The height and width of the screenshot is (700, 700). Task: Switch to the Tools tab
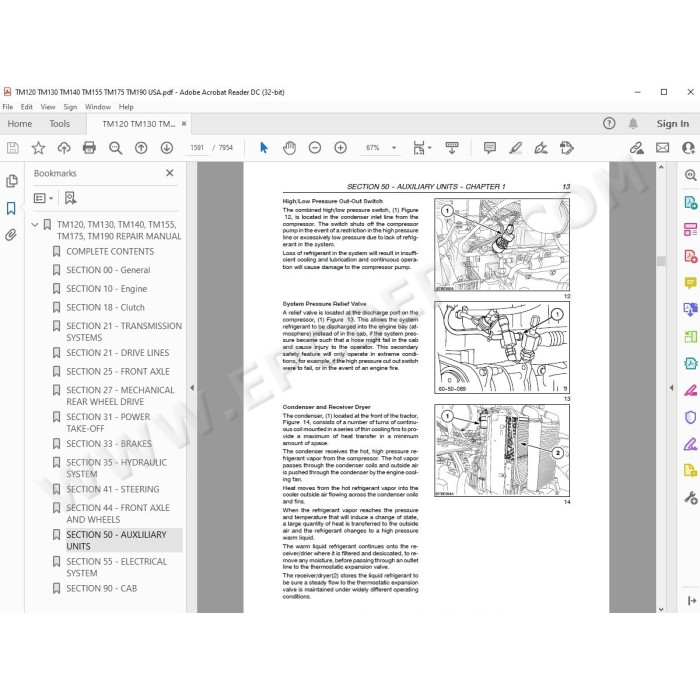pyautogui.click(x=59, y=124)
